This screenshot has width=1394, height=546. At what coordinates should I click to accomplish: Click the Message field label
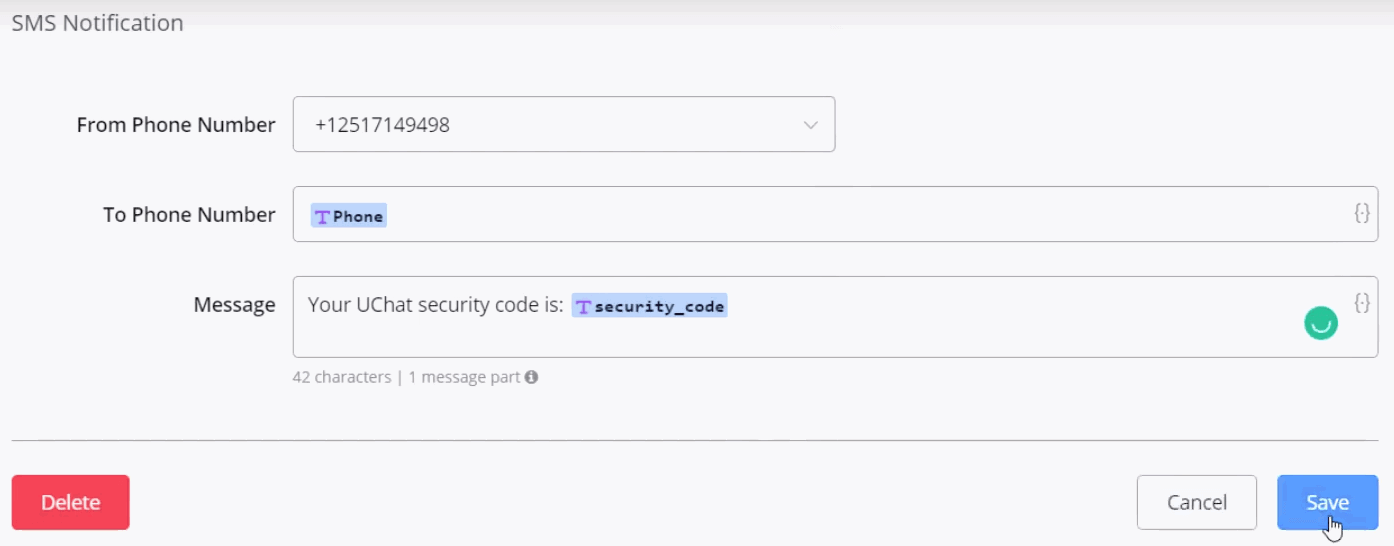click(x=234, y=305)
